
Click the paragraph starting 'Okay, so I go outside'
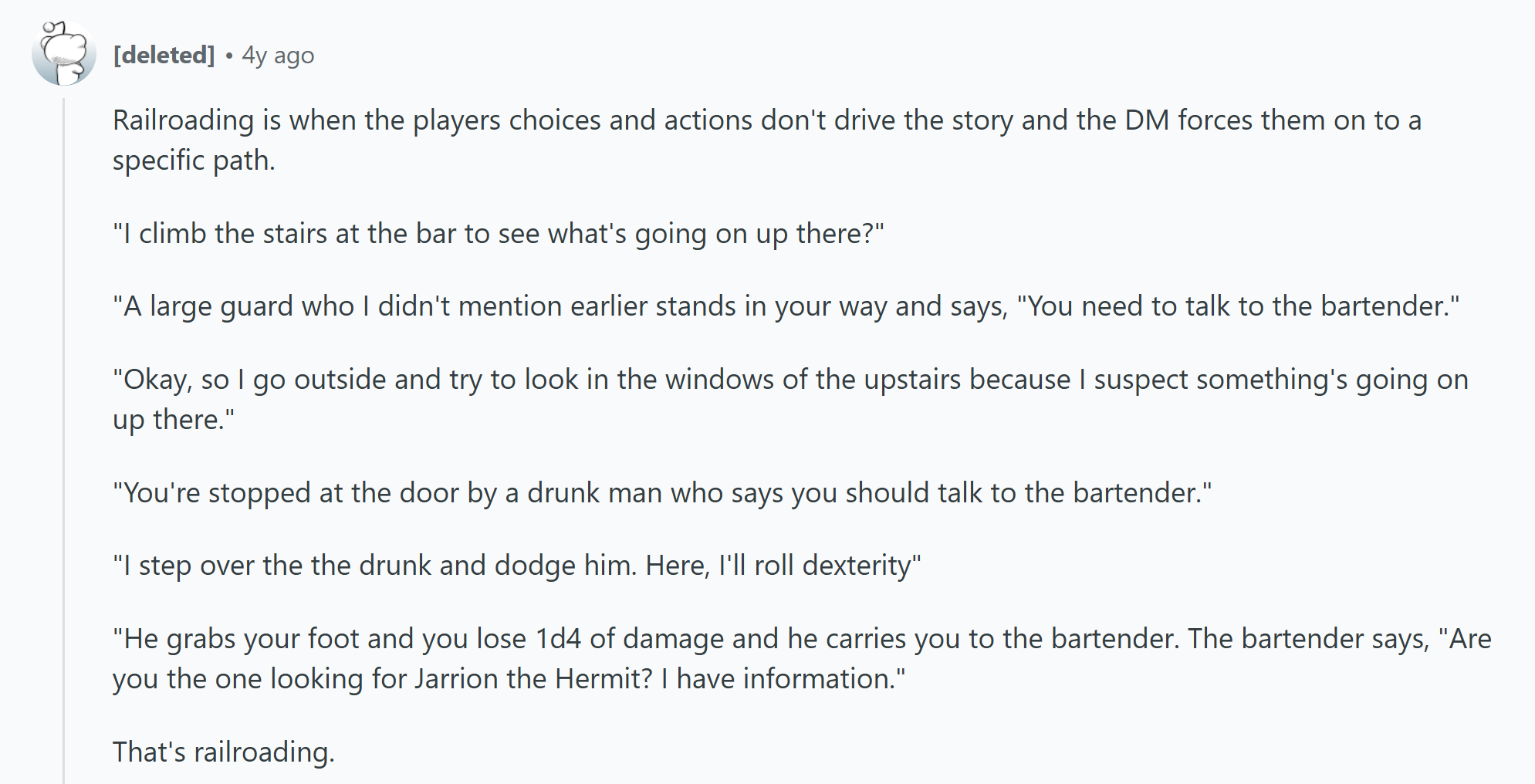pos(790,400)
